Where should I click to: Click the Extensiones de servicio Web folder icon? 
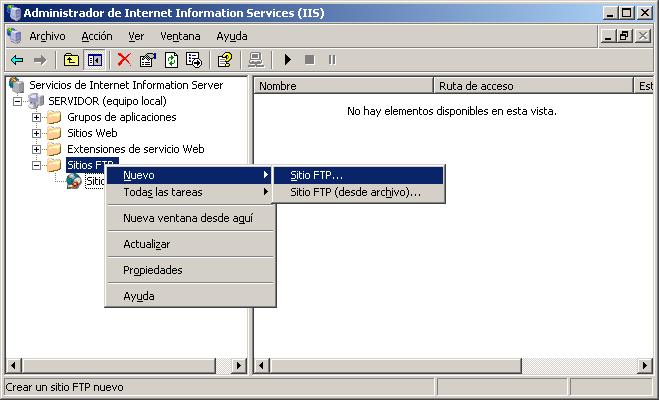[x=53, y=149]
